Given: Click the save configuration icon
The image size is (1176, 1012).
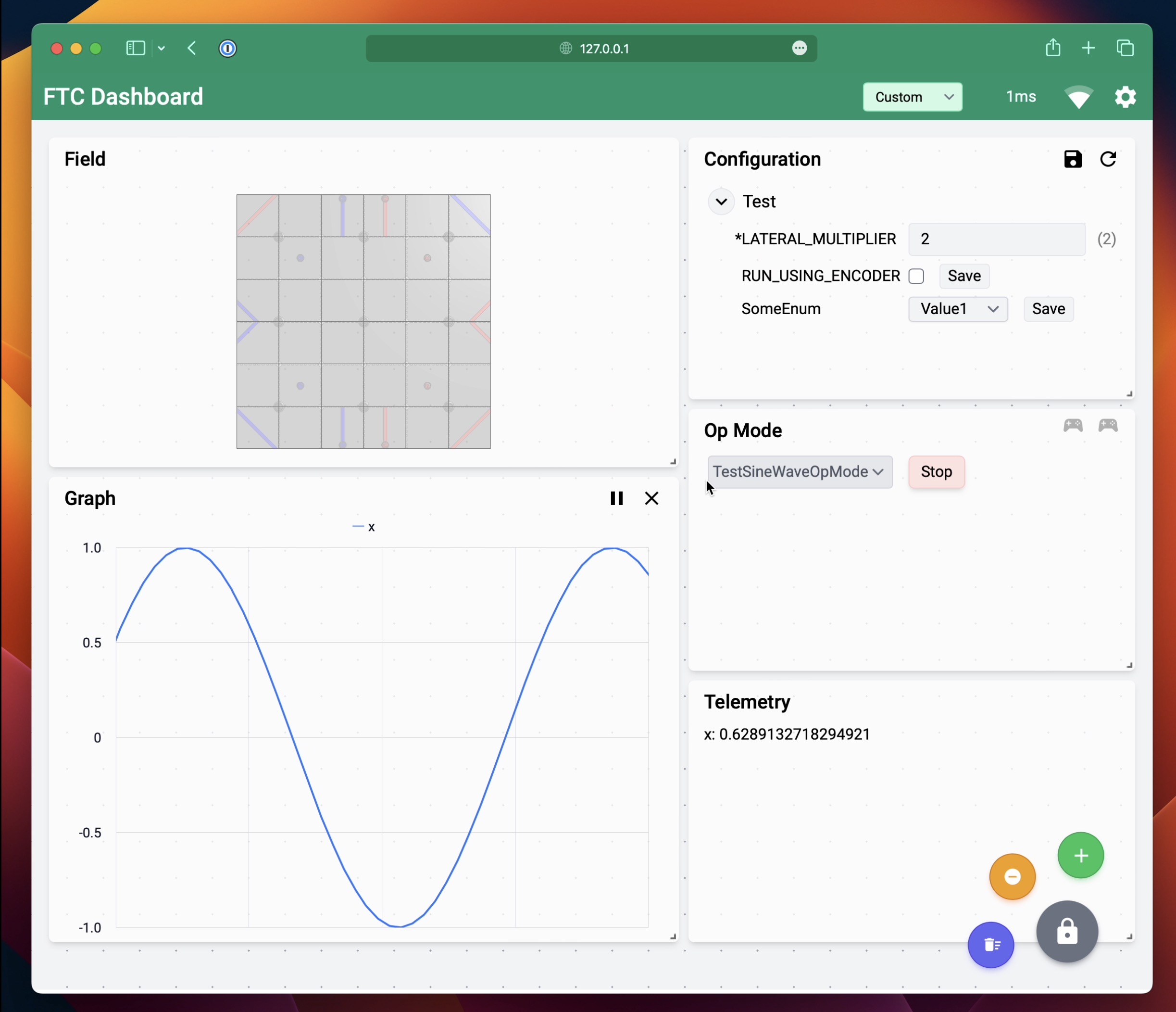Looking at the screenshot, I should pyautogui.click(x=1072, y=159).
